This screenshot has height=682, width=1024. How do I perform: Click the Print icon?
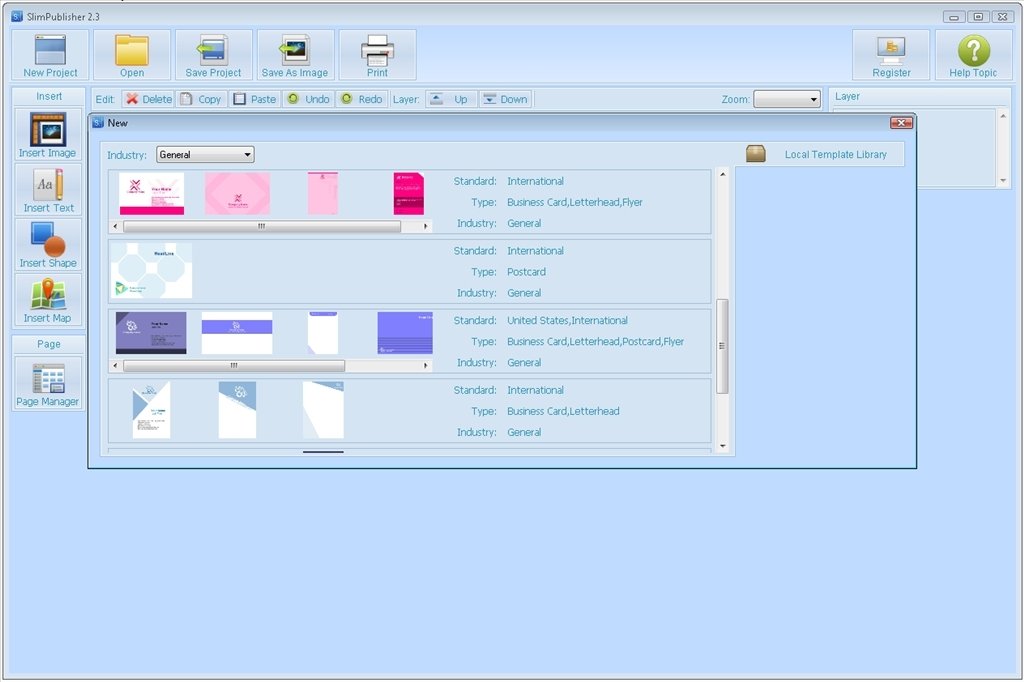[377, 55]
